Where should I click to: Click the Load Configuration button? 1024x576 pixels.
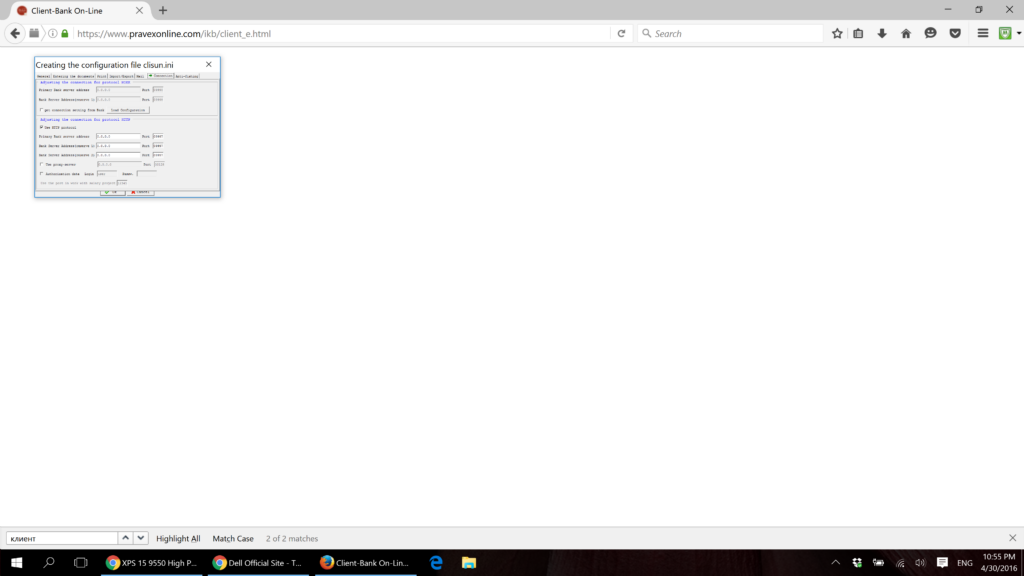128,110
